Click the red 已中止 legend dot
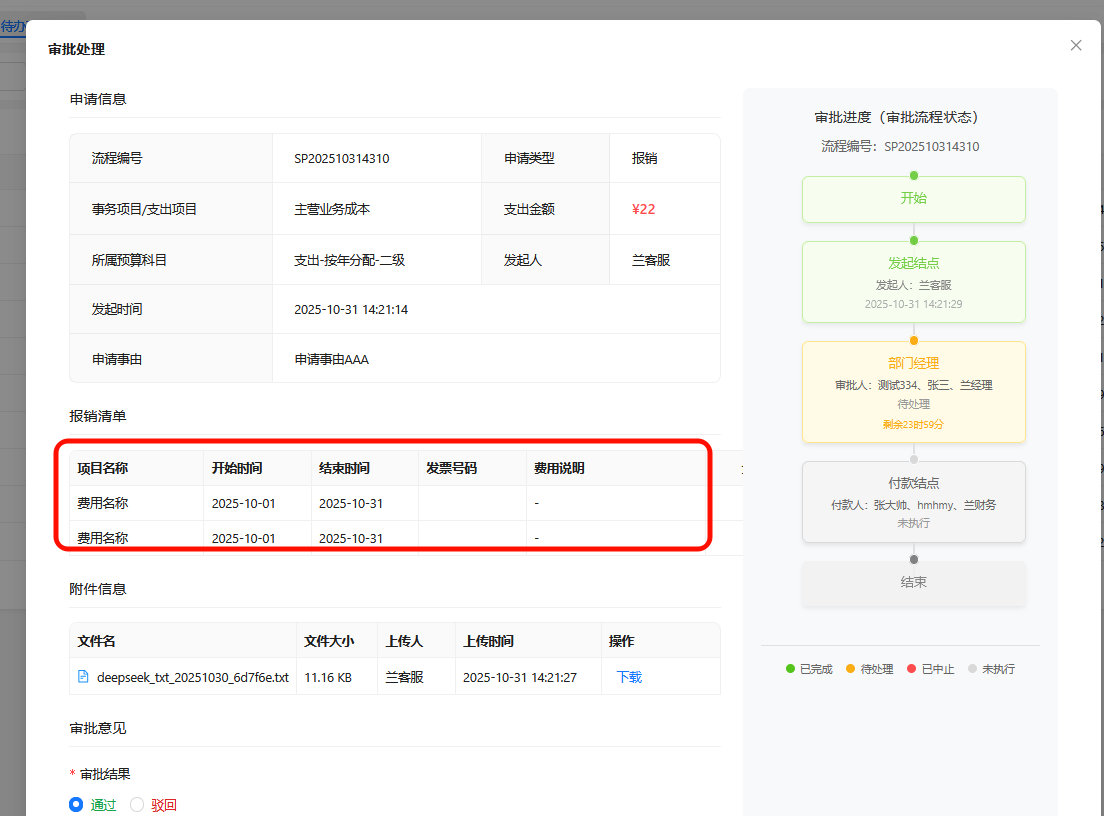1104x816 pixels. (x=911, y=669)
